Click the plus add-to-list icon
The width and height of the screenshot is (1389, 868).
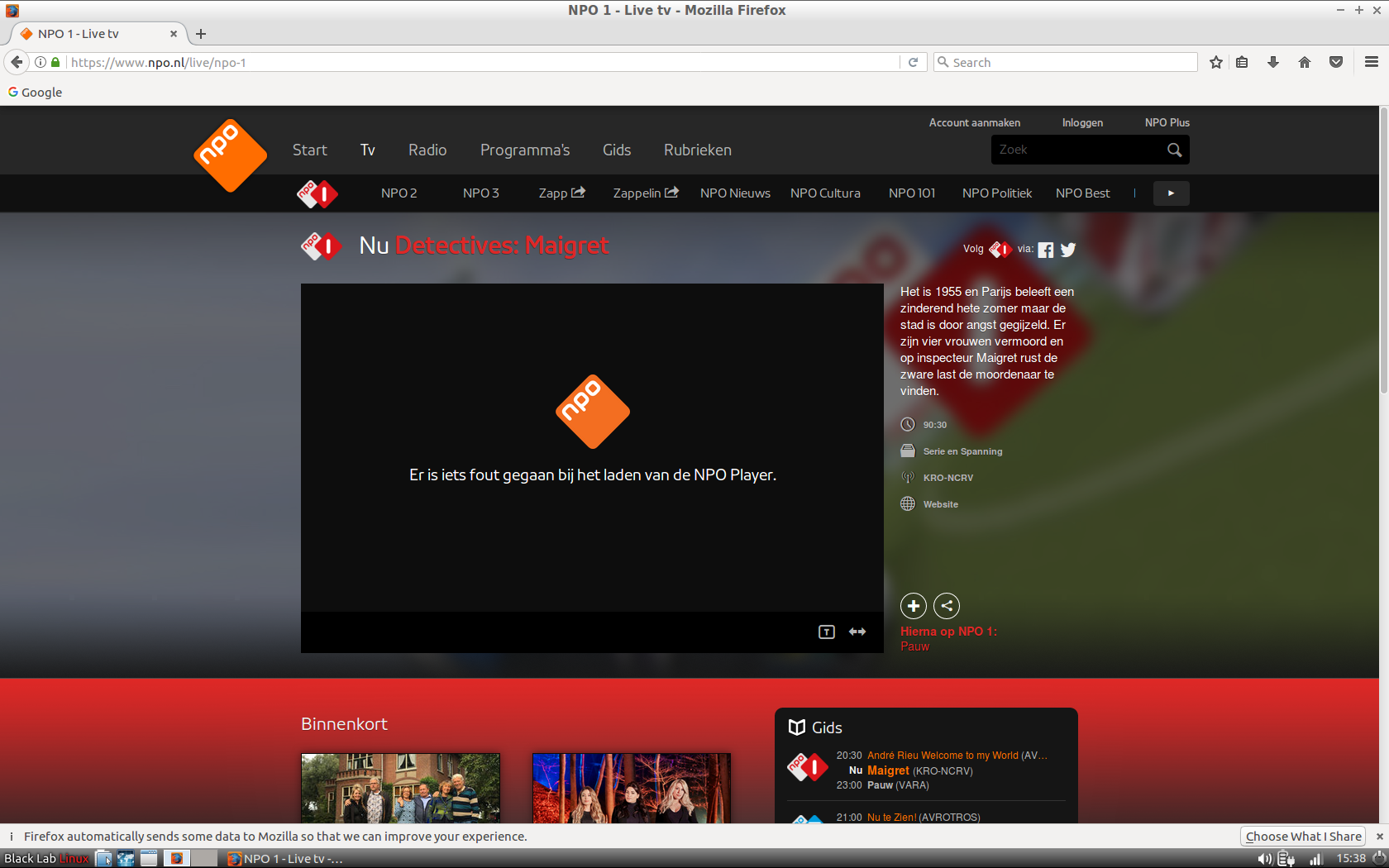click(913, 606)
